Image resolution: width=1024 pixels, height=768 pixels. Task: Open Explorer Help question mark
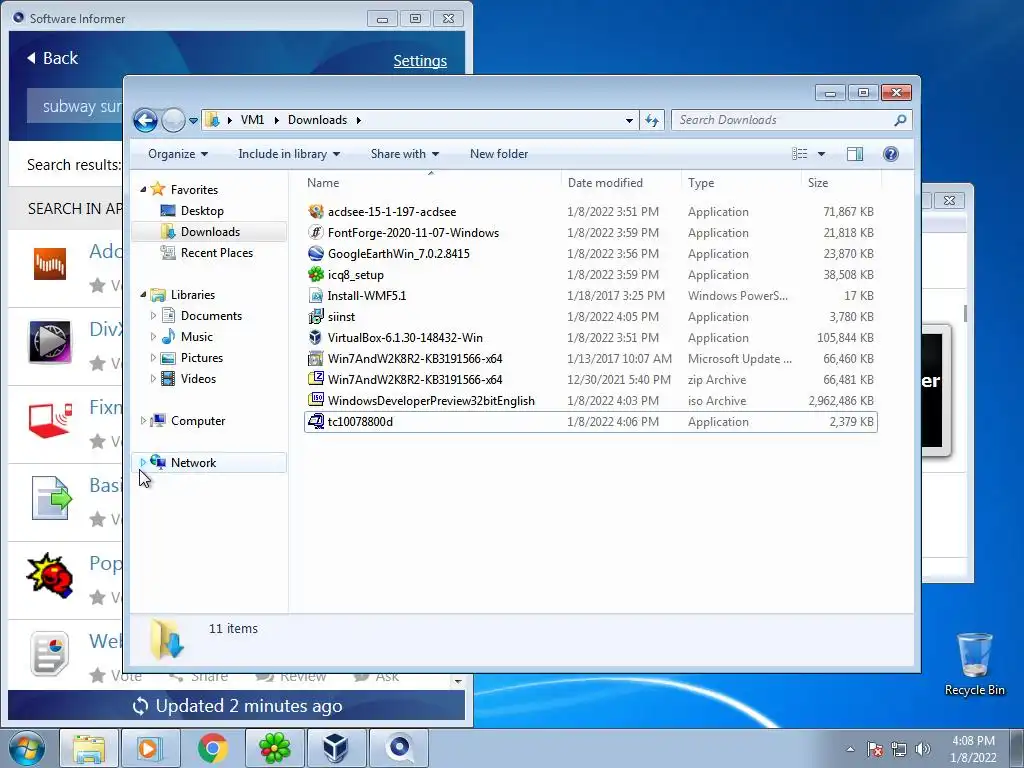tap(891, 153)
